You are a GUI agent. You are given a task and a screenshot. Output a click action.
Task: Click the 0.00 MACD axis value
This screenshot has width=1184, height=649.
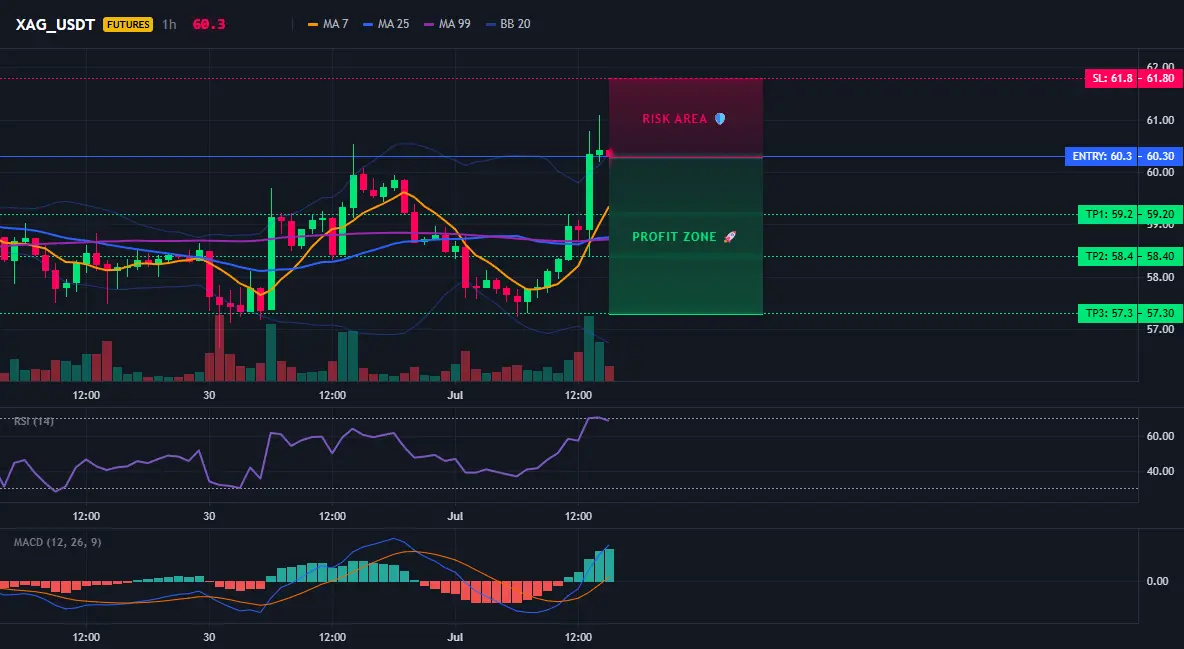click(x=1158, y=581)
